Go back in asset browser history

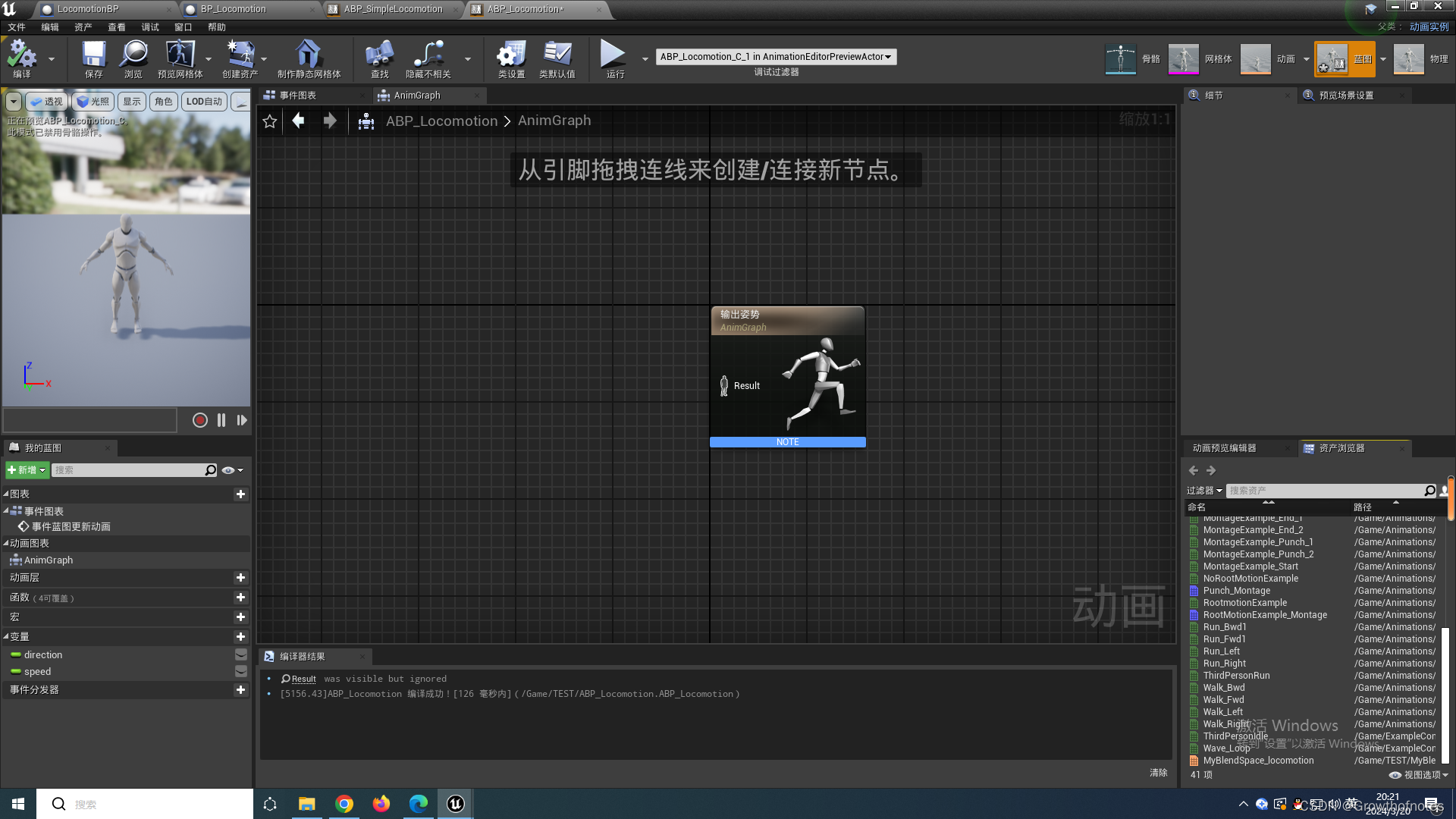[1194, 470]
